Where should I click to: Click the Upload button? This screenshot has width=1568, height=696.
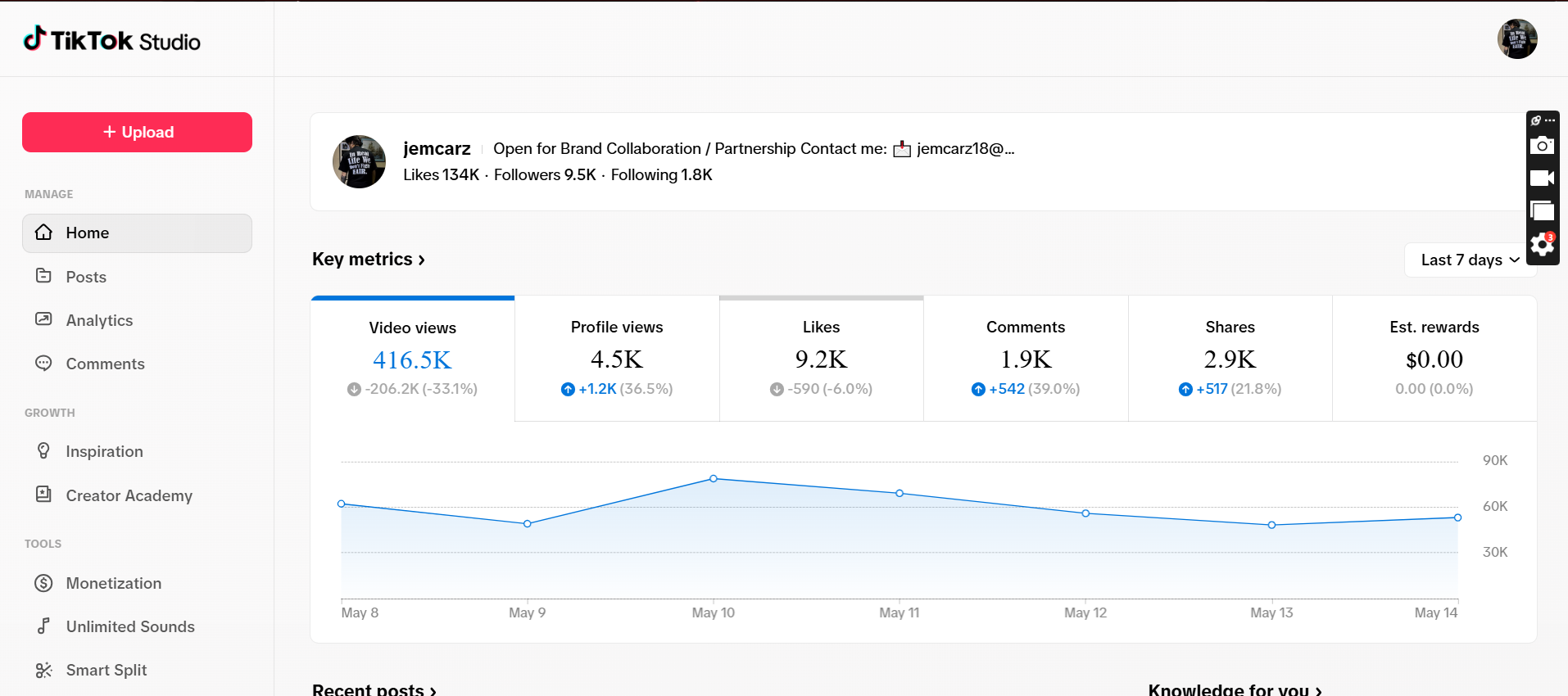[137, 132]
